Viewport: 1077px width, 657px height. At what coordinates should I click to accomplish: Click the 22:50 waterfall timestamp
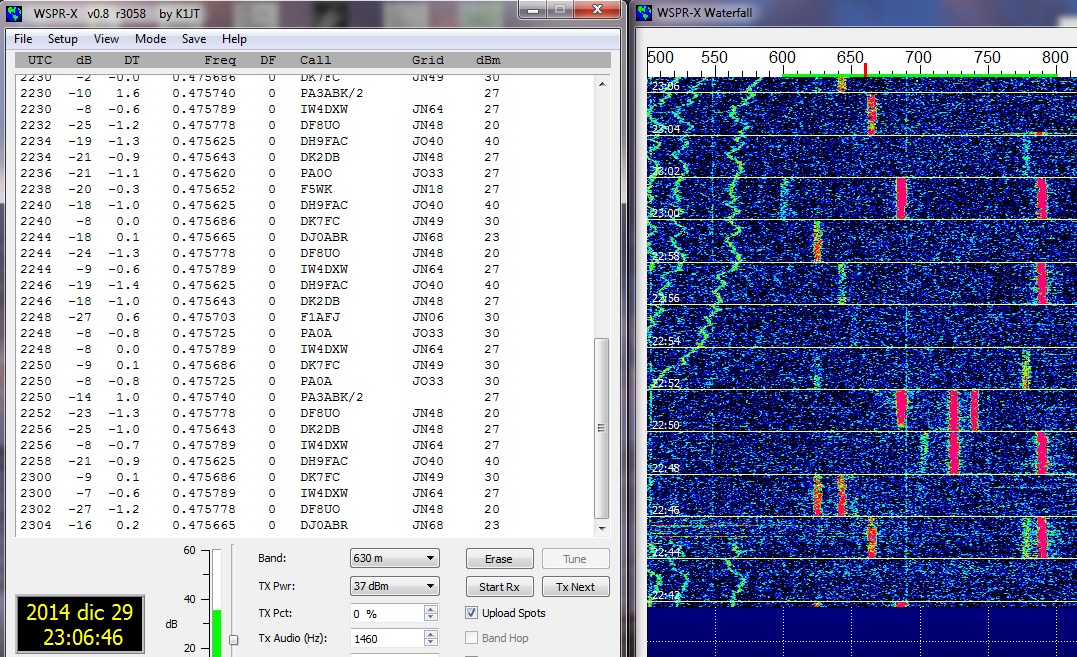[666, 425]
